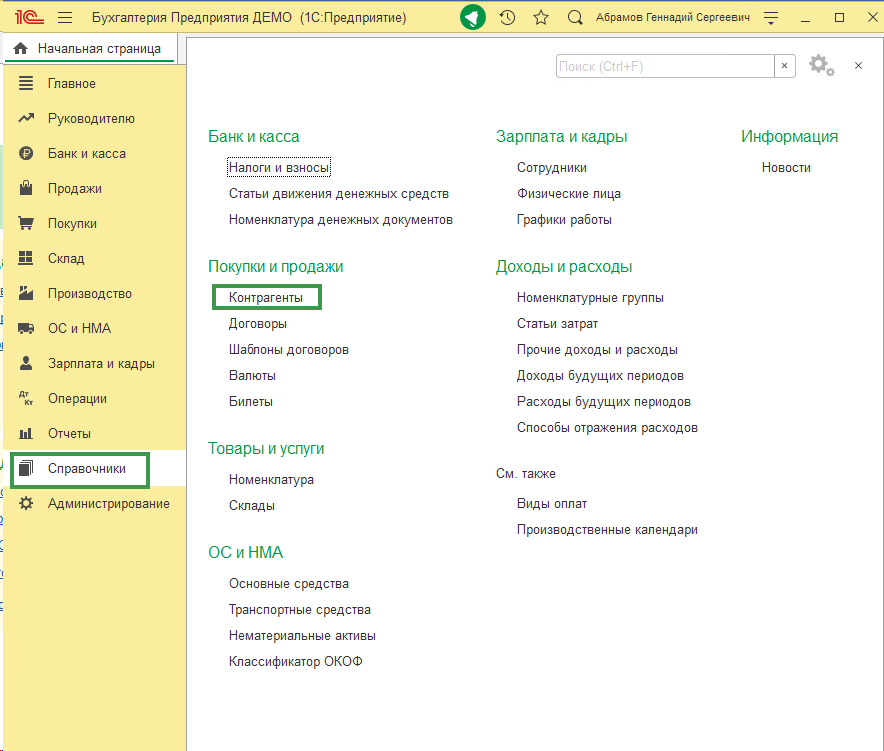Click the Склад grid icon

(26, 258)
